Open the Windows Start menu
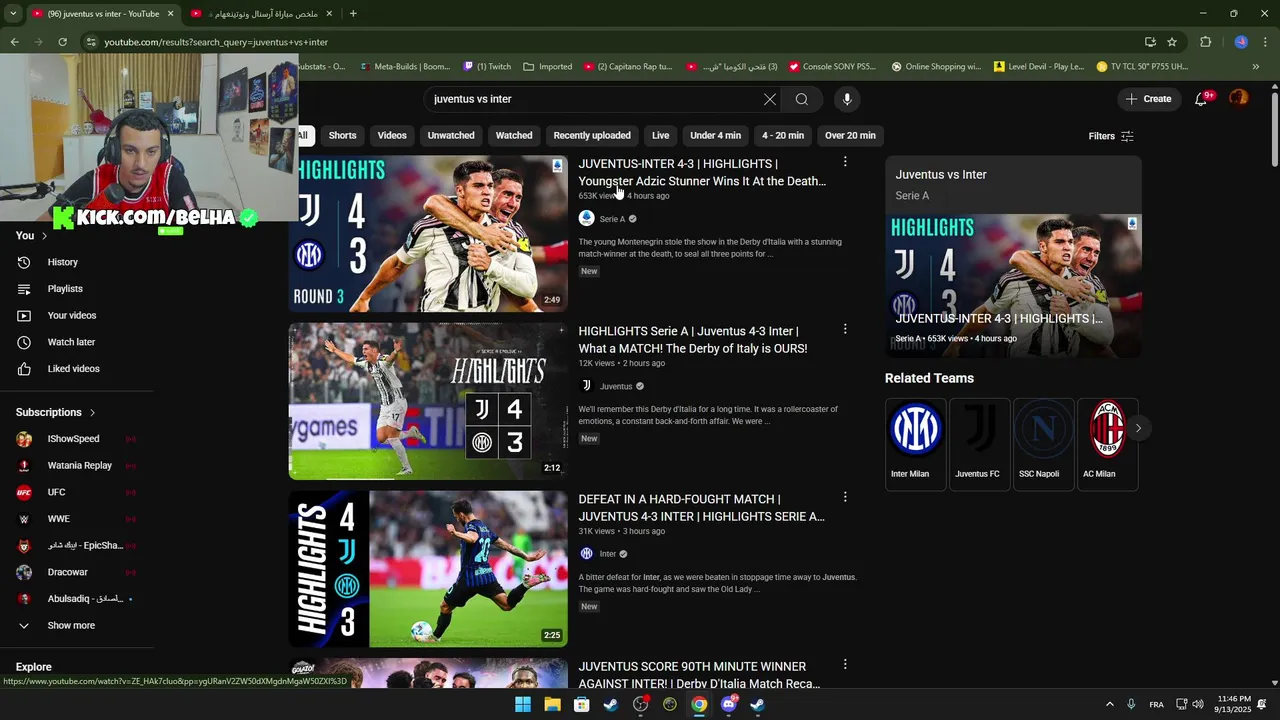The height and width of the screenshot is (720, 1280). [522, 704]
